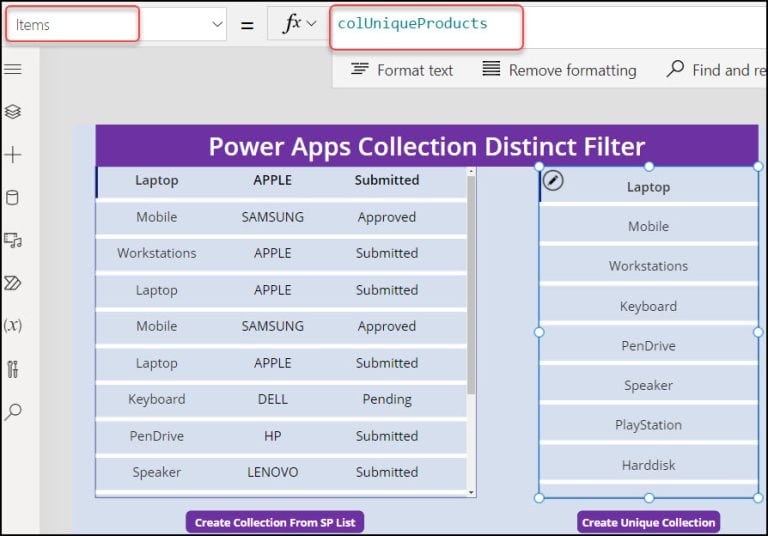Open the Advanced tools icon
The width and height of the screenshot is (768, 536).
(13, 368)
